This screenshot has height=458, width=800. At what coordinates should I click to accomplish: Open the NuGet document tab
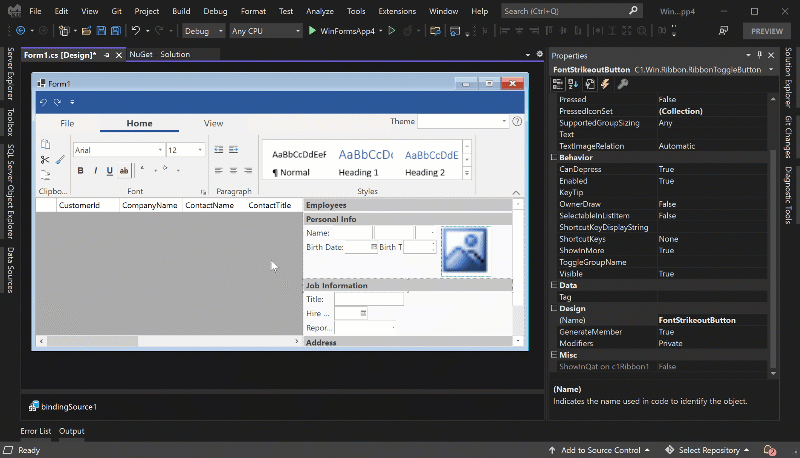tap(141, 54)
